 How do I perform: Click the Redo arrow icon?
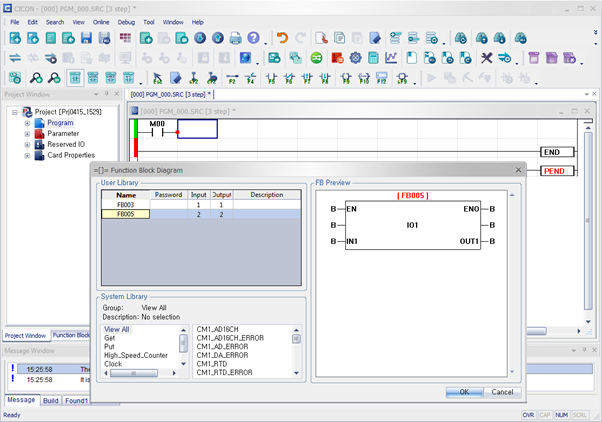point(300,38)
